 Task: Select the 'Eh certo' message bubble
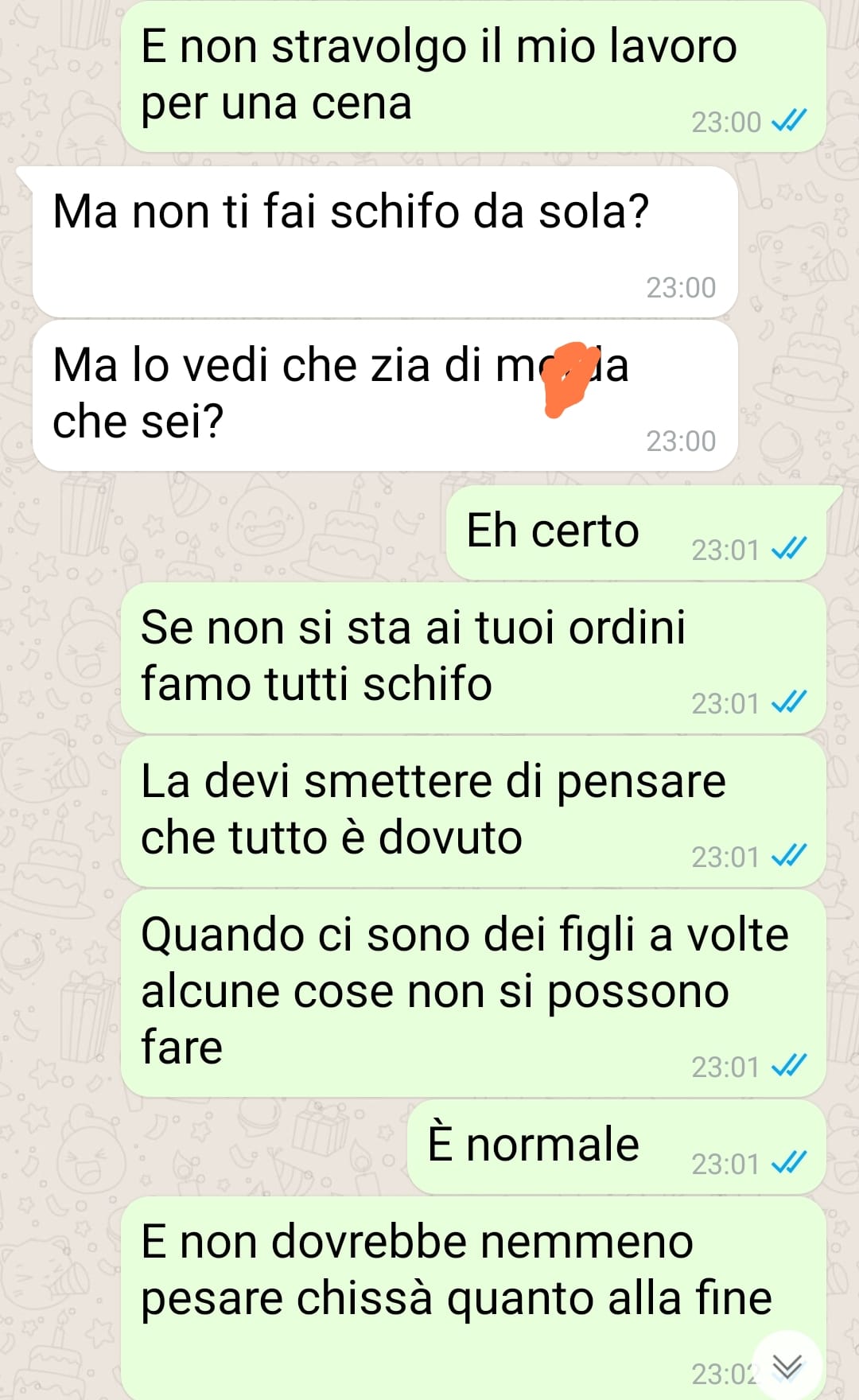636,533
